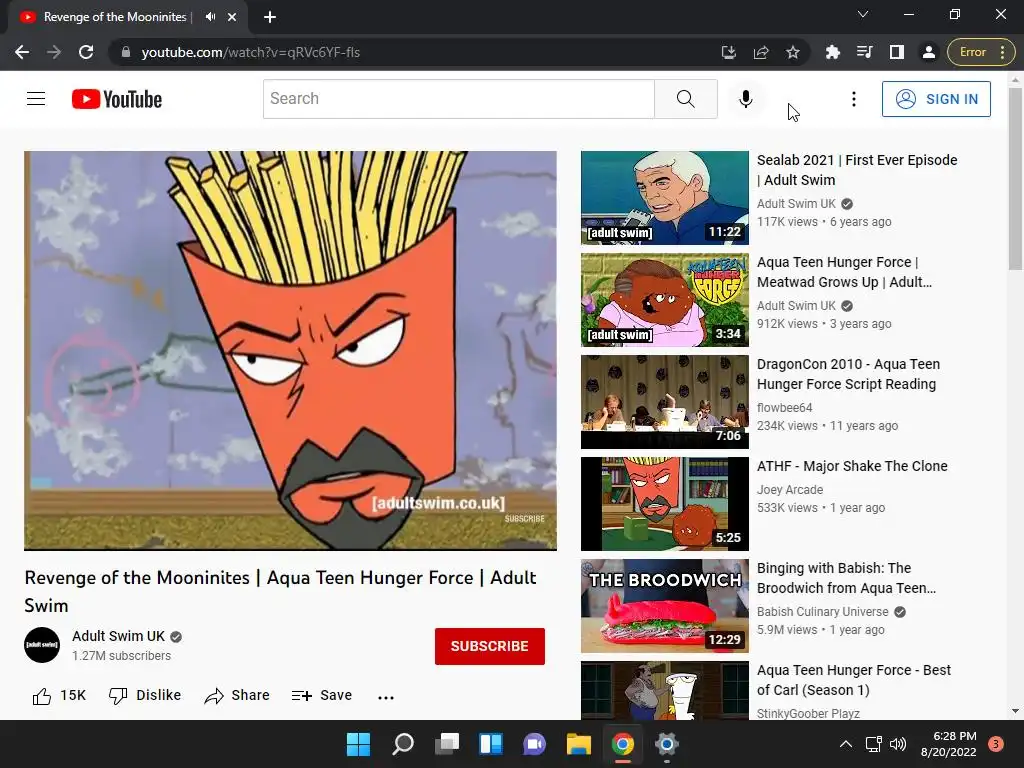Open more actions ellipsis under video
The width and height of the screenshot is (1024, 768).
(386, 697)
